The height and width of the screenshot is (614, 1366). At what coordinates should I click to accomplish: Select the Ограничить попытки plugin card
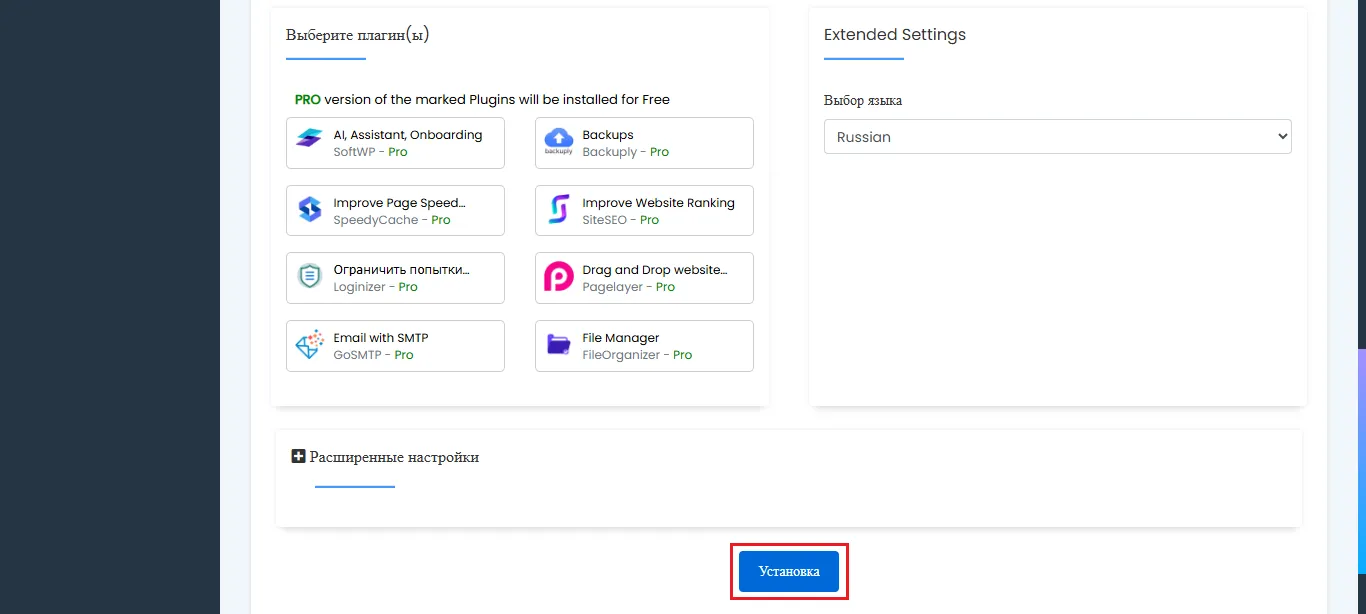tap(395, 278)
